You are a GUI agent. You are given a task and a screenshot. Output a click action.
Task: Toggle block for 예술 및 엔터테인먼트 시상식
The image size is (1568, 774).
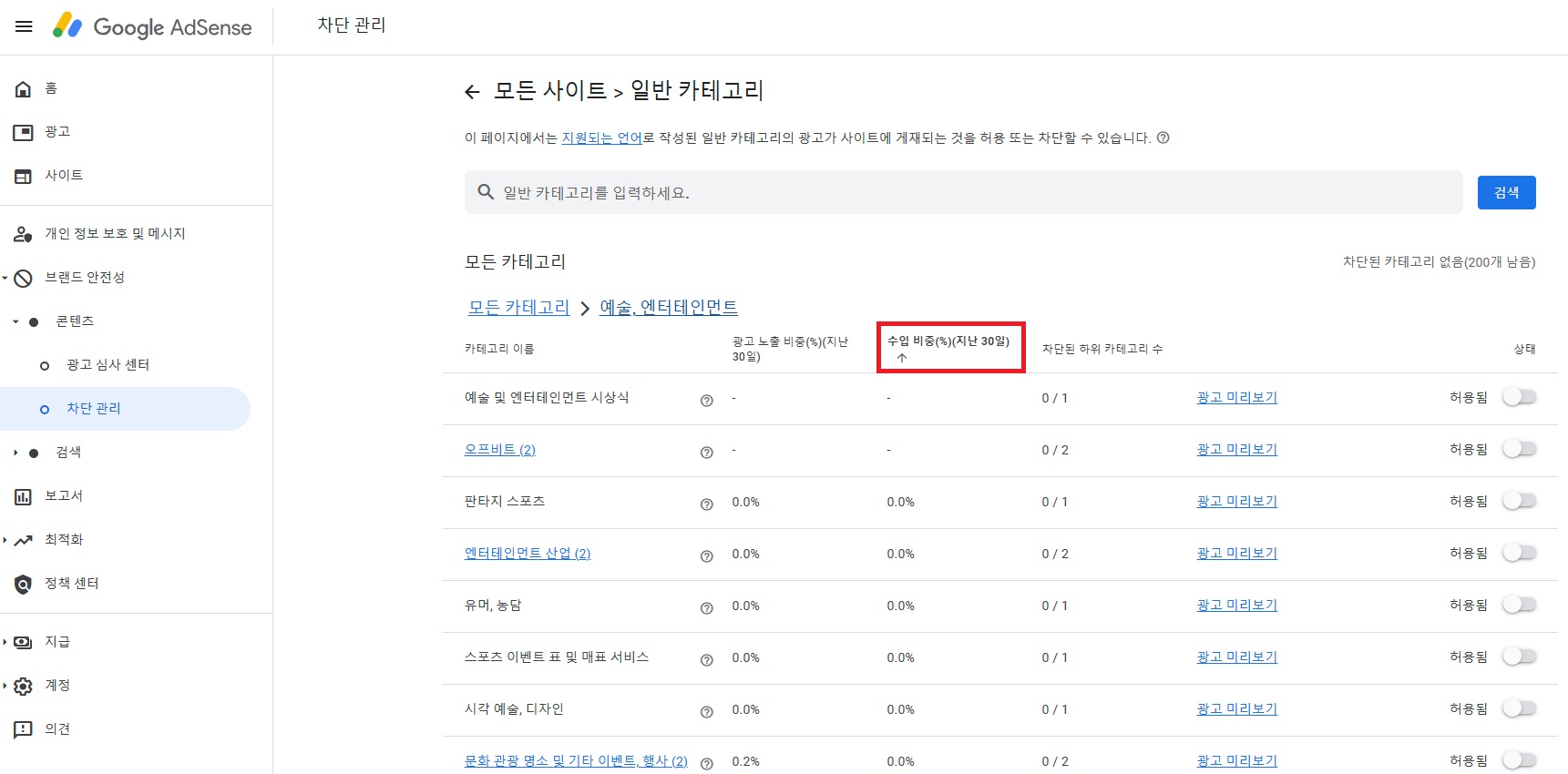[x=1519, y=397]
